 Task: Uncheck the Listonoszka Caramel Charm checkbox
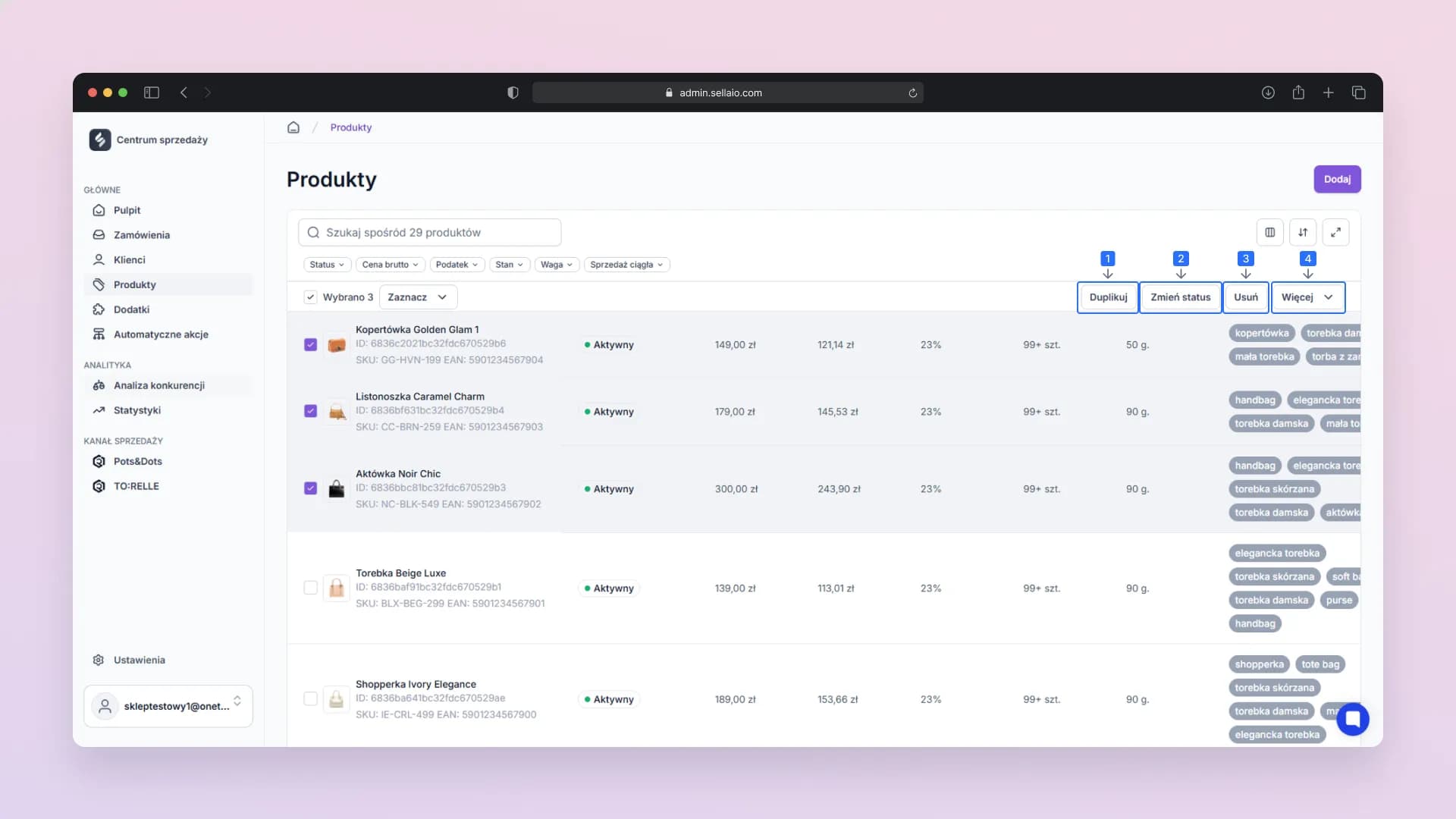310,411
